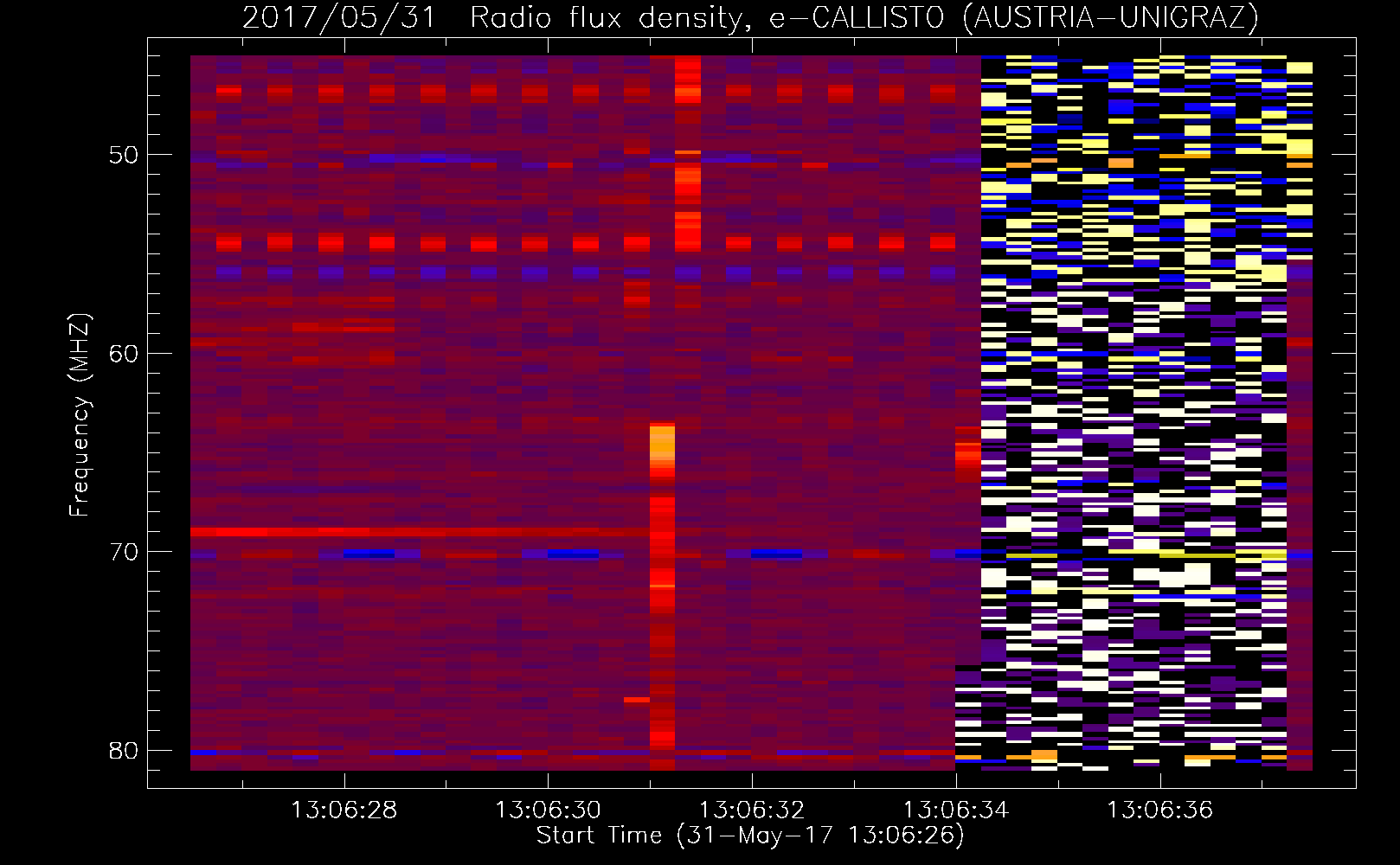The image size is (1400, 865).
Task: Click the time tick label '13:06:28'
Action: click(x=344, y=811)
